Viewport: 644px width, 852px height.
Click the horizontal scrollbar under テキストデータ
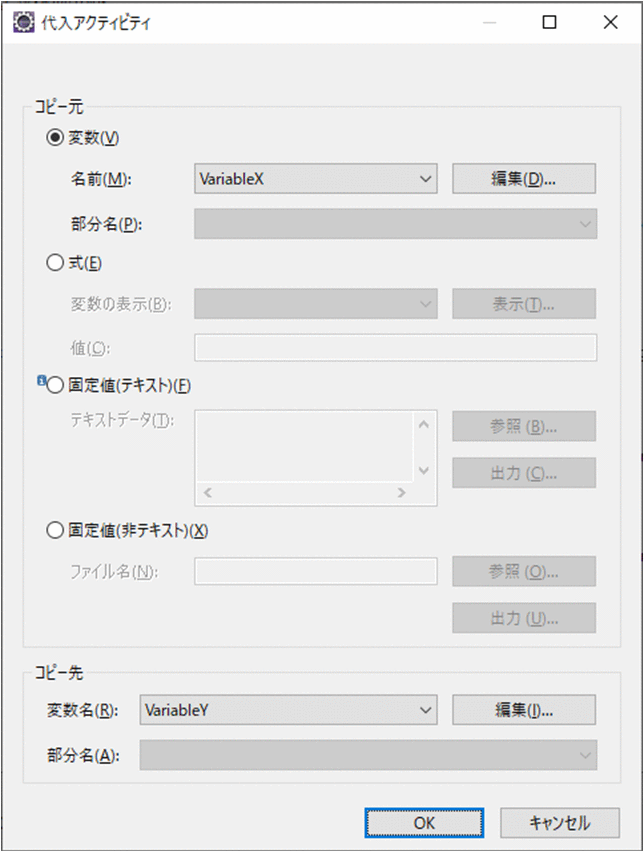pyautogui.click(x=305, y=493)
